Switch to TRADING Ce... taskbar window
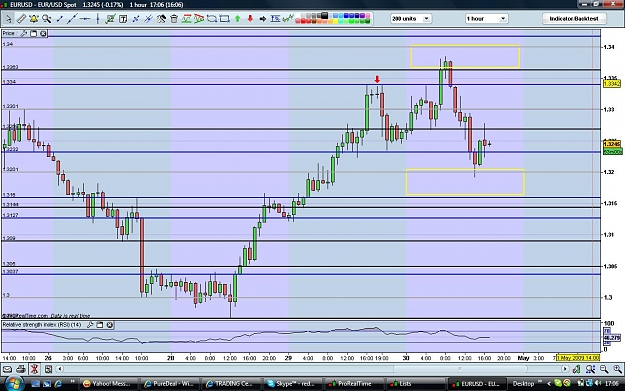 coord(230,383)
